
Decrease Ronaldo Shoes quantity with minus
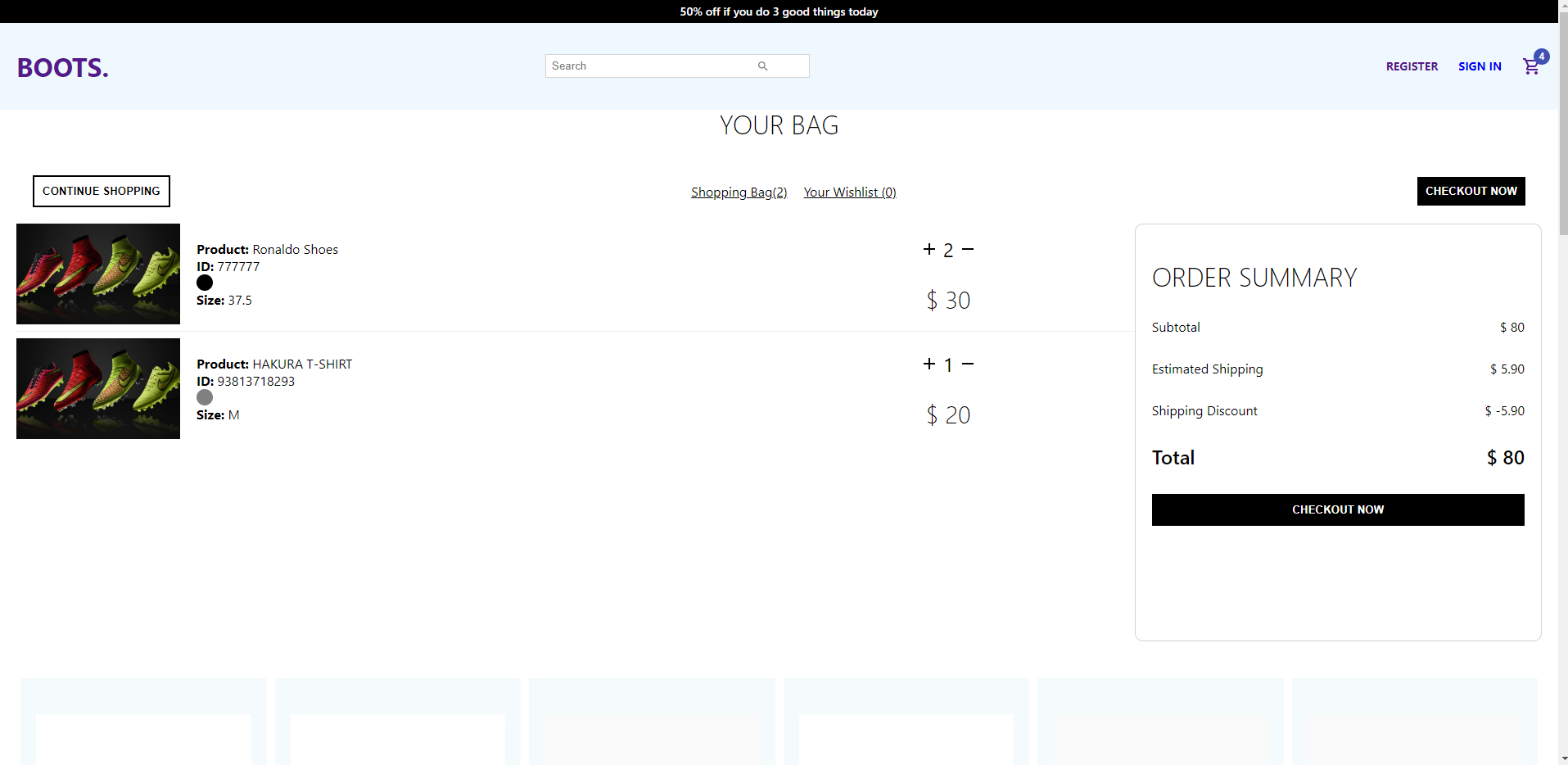(969, 249)
